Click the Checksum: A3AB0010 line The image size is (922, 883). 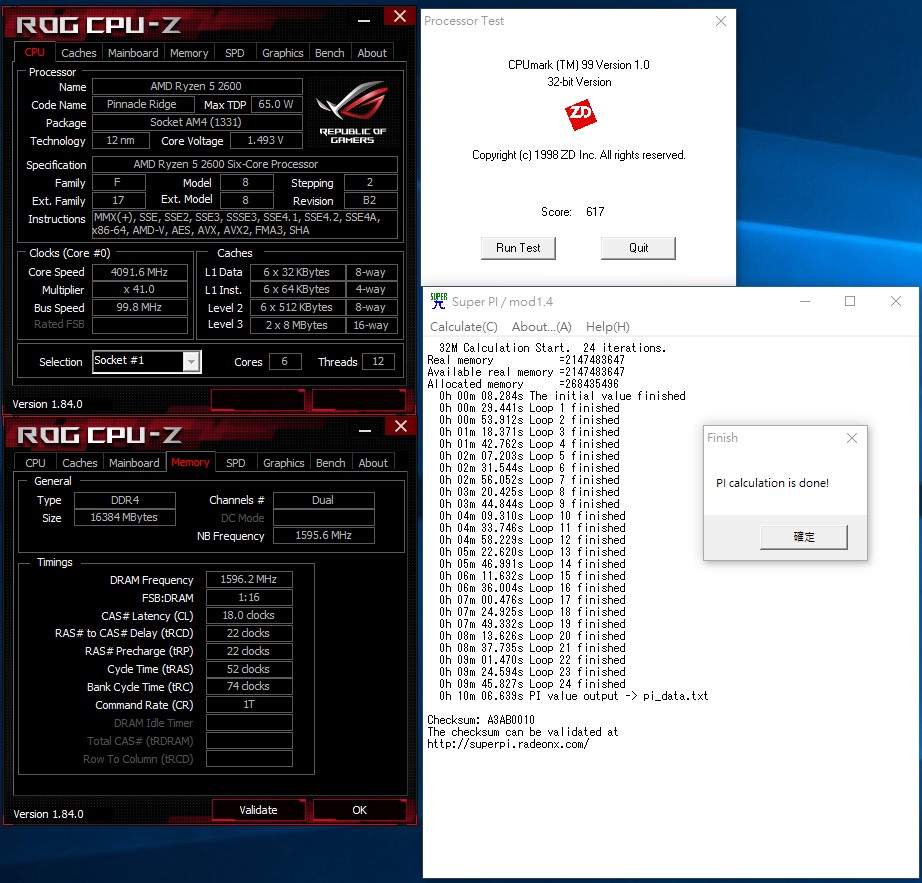point(481,720)
